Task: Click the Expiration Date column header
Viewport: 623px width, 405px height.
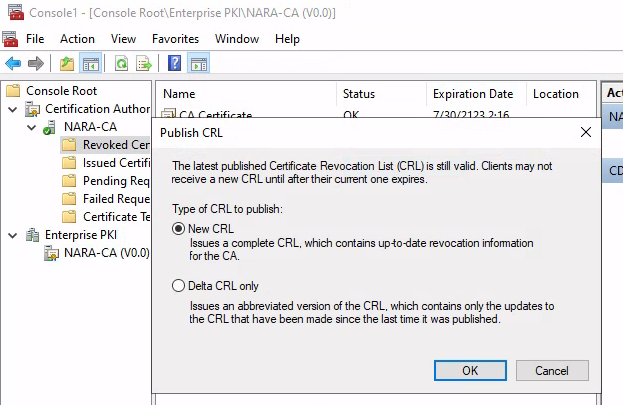Action: point(472,94)
